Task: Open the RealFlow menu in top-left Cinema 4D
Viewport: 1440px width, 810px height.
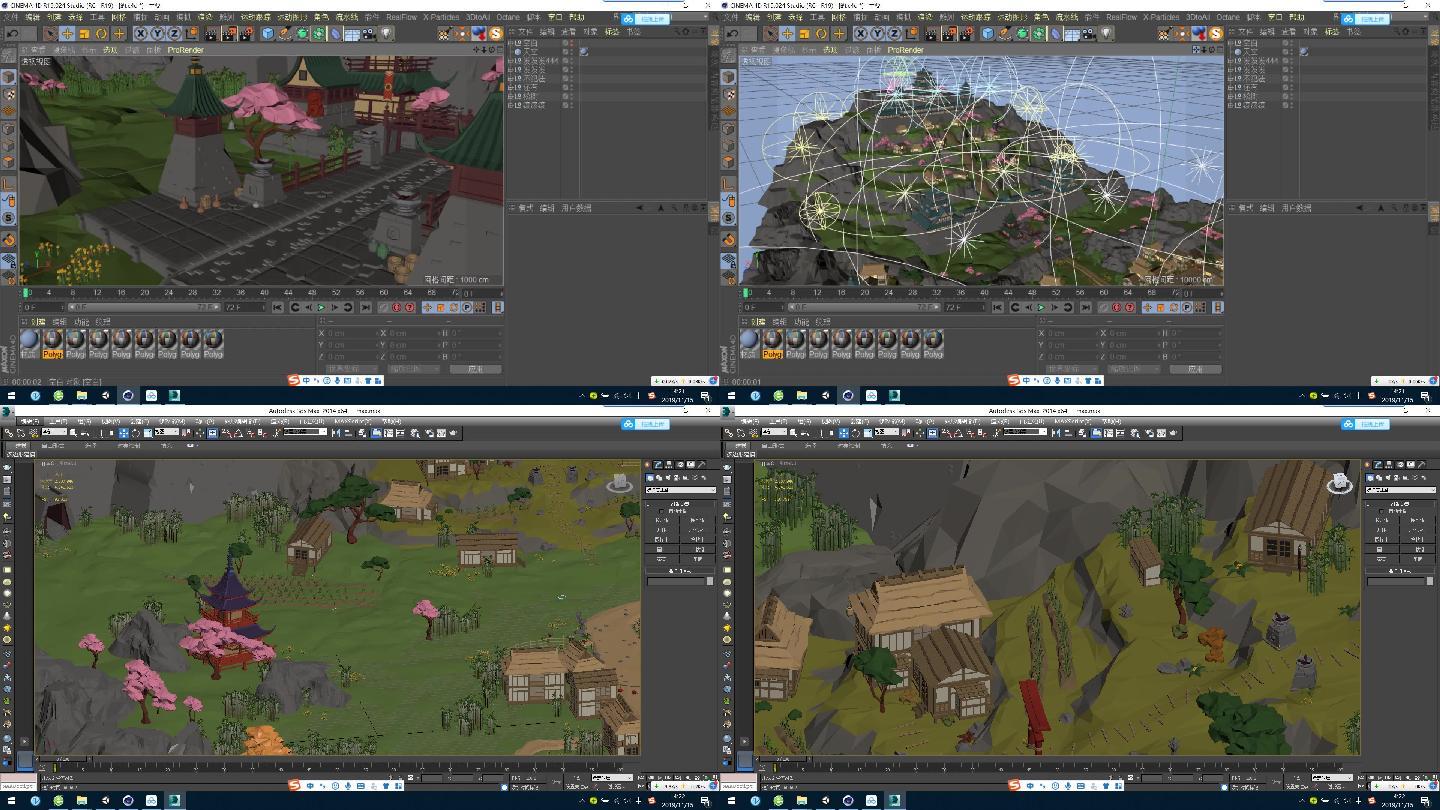Action: pos(401,17)
